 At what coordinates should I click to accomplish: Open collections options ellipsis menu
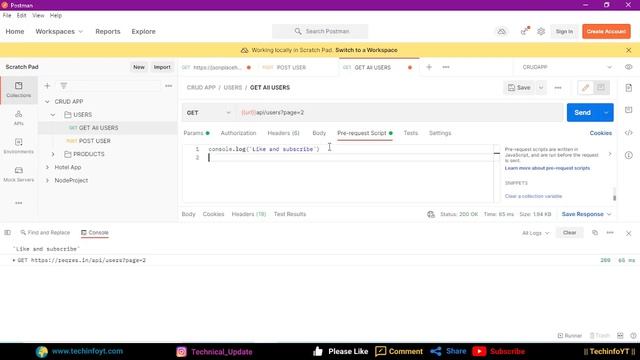pyautogui.click(x=169, y=86)
